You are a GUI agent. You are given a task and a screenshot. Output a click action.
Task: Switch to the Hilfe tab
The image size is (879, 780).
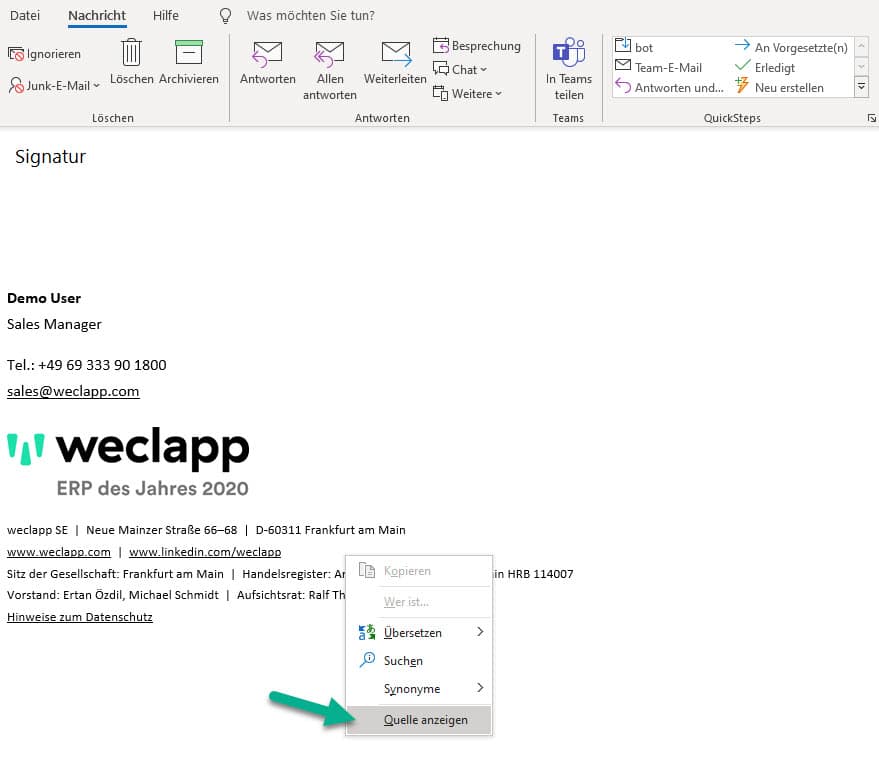(x=166, y=16)
